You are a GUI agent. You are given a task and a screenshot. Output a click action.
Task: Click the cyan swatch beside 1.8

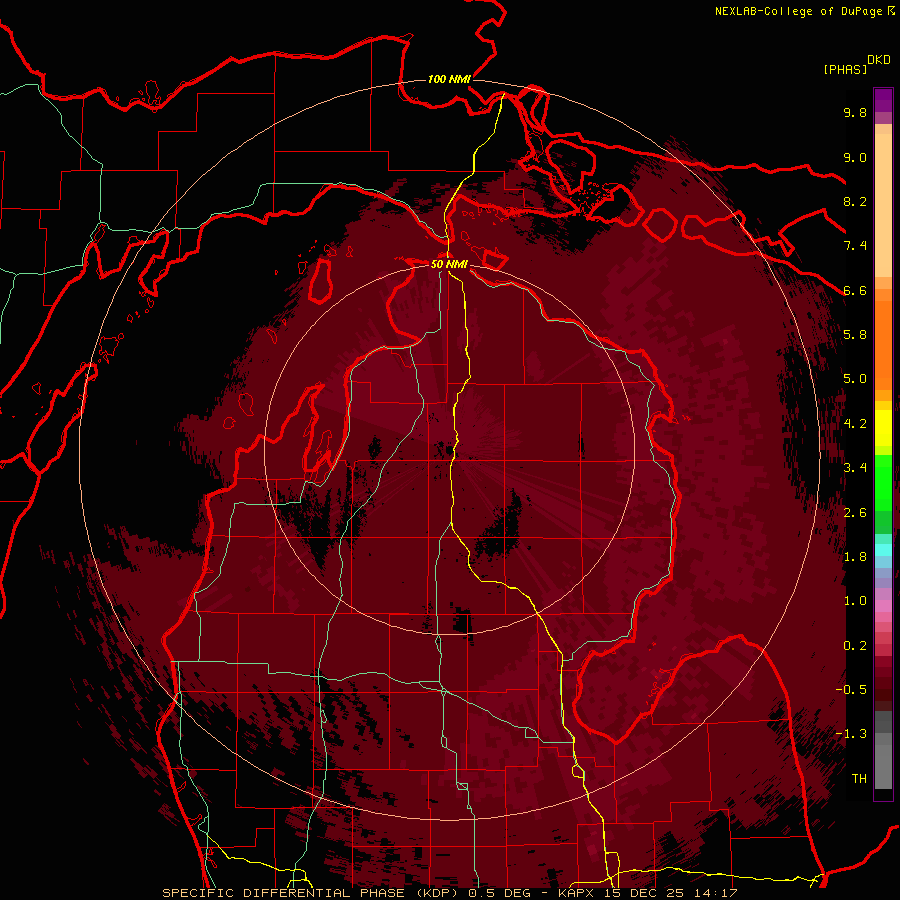click(x=883, y=550)
